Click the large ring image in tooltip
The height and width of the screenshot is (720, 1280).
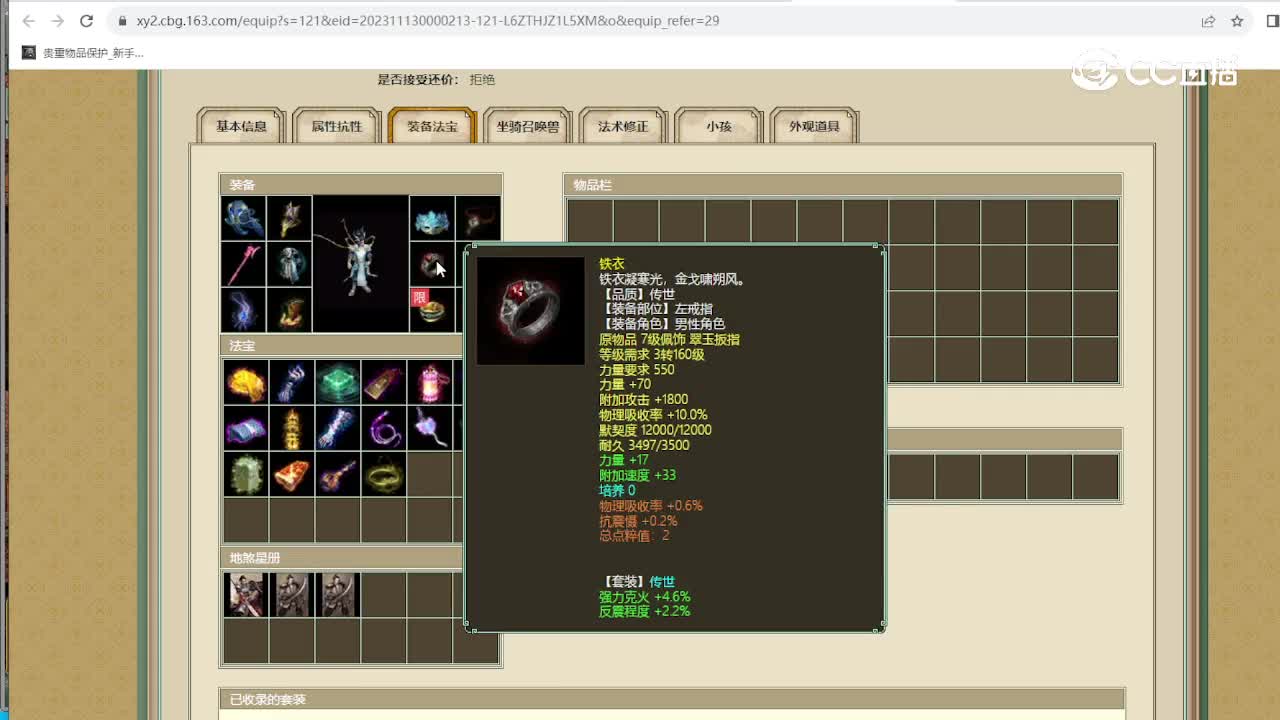(531, 310)
